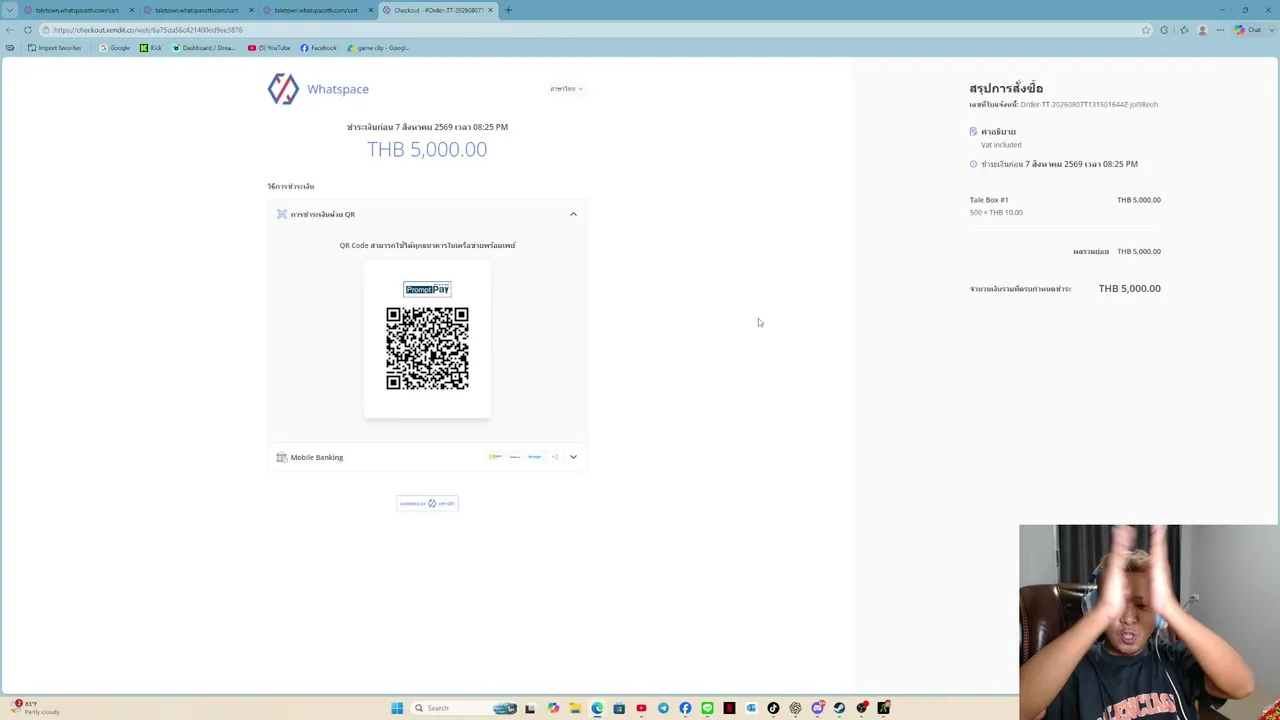1280x720 pixels.
Task: Click the THB 5,000.00 amount heading
Action: click(x=427, y=149)
